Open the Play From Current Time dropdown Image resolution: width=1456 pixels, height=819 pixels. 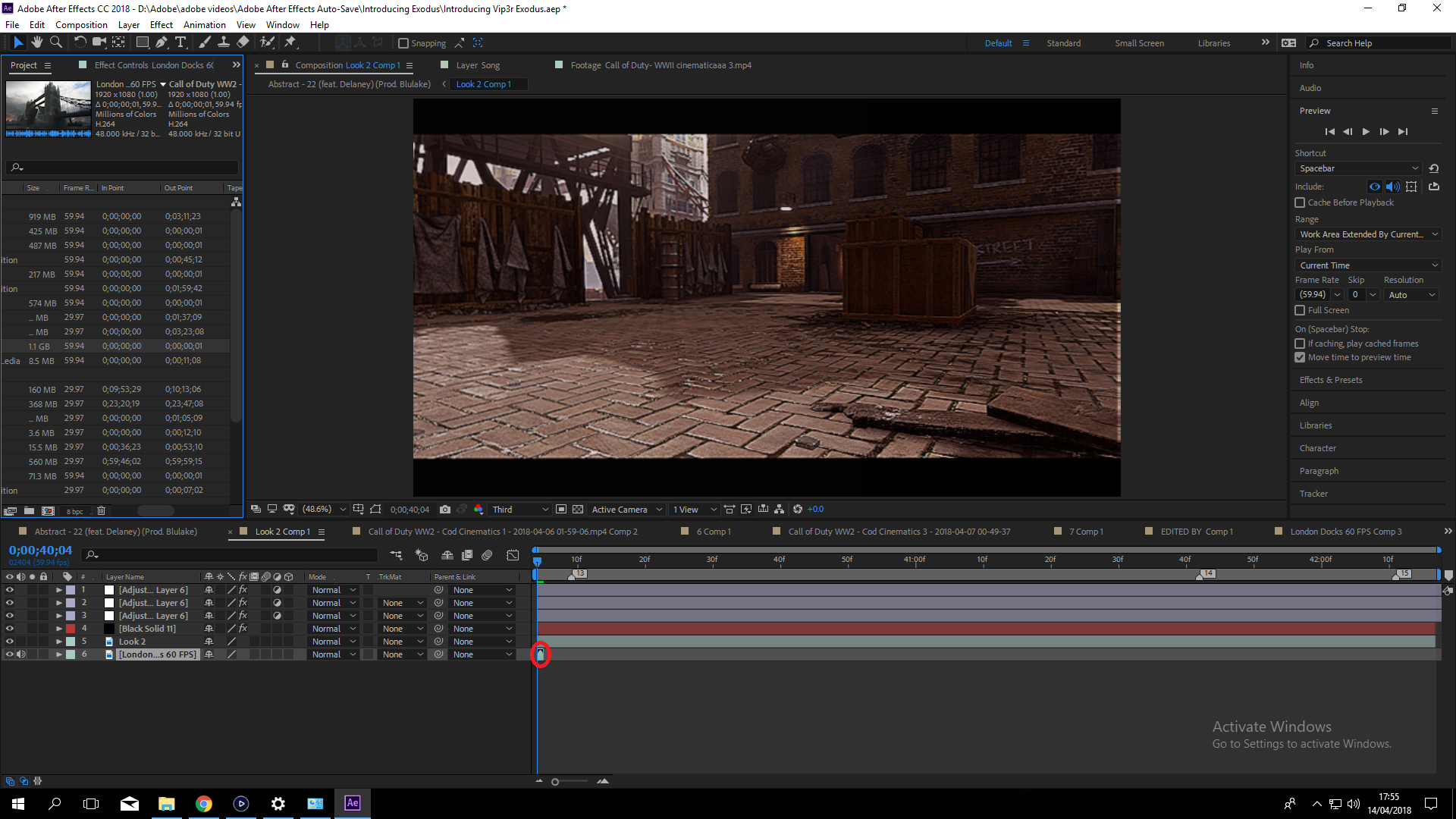(1367, 265)
